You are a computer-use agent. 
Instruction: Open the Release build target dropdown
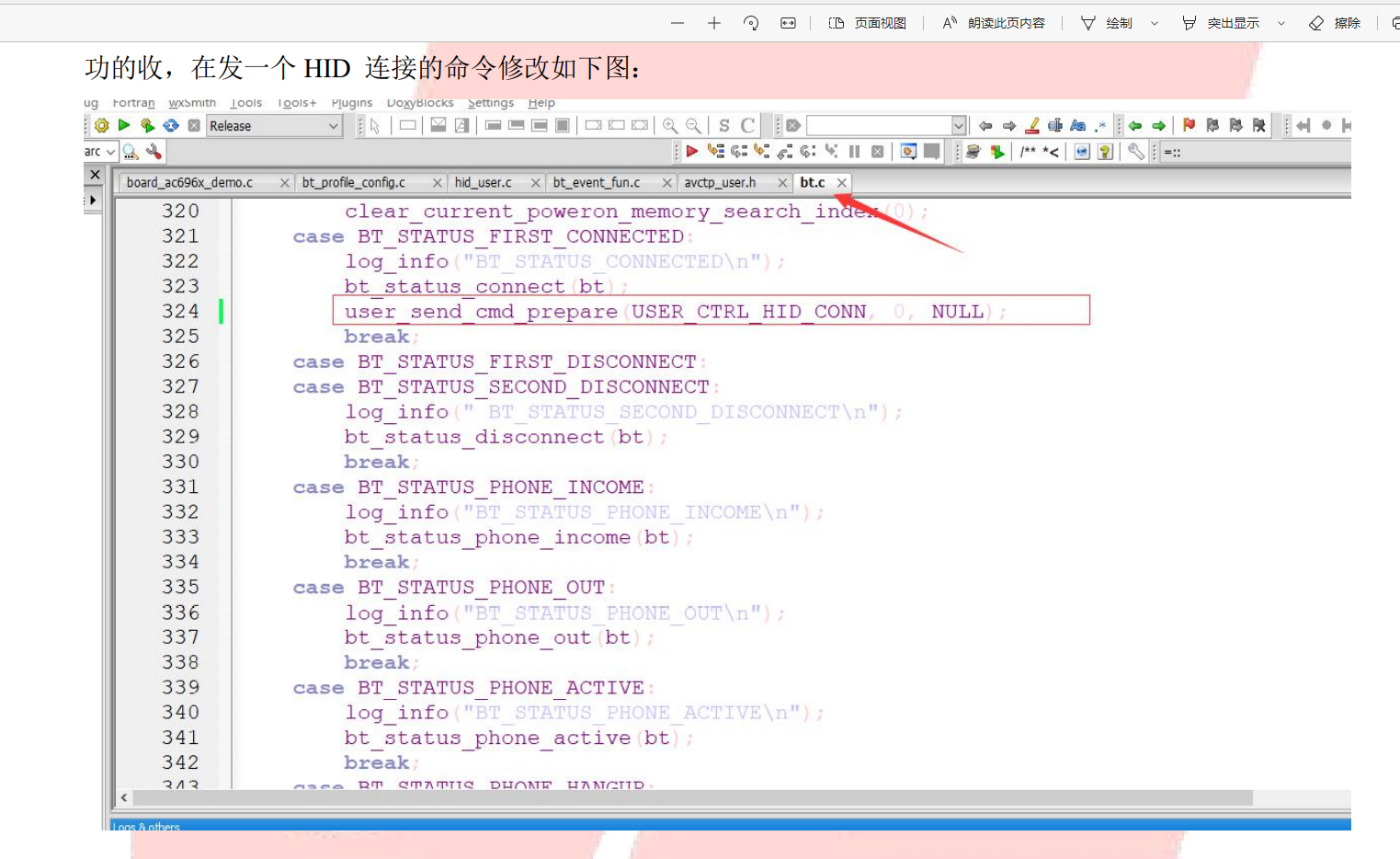274,126
